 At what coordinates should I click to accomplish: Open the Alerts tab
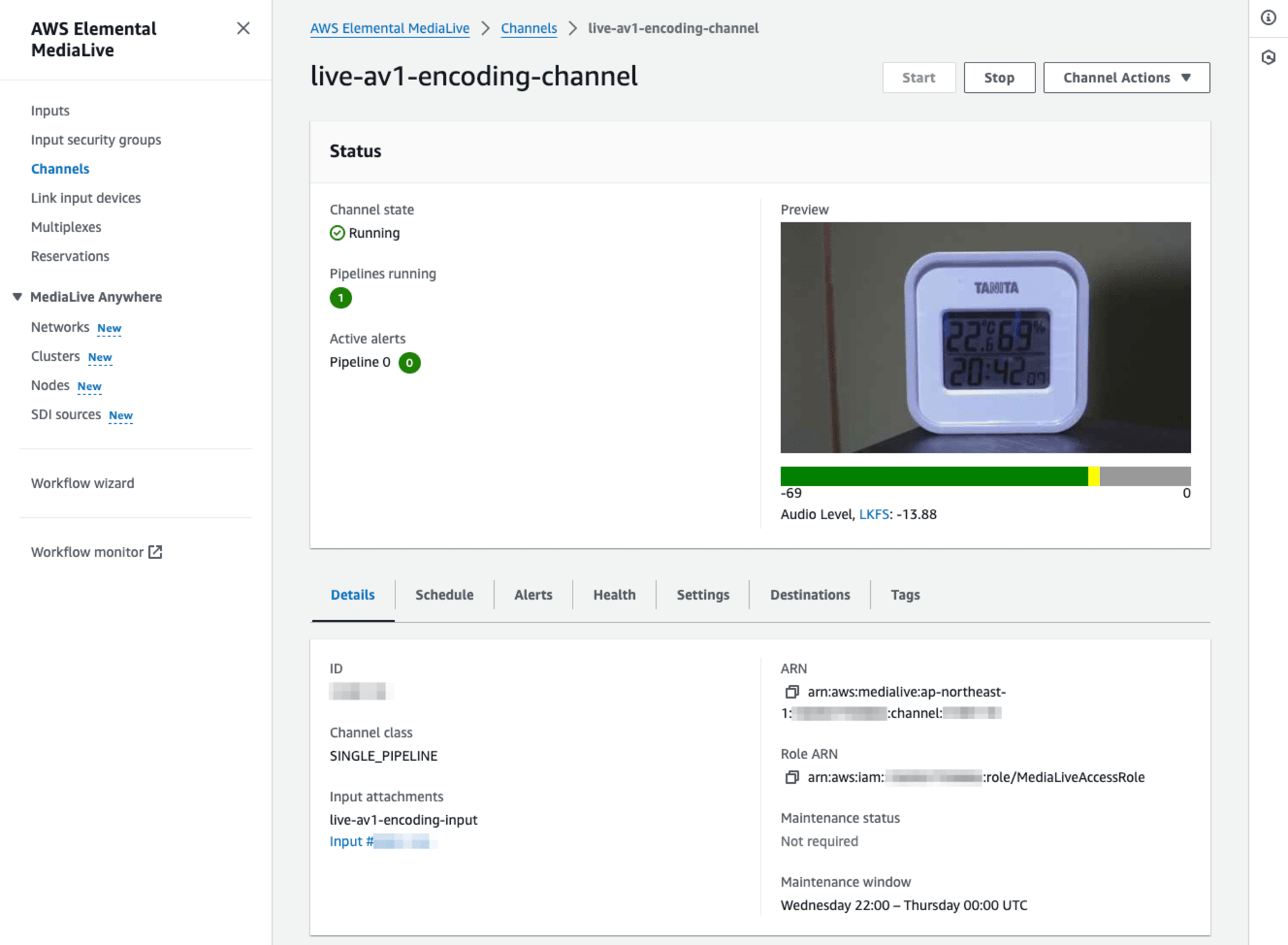point(533,595)
